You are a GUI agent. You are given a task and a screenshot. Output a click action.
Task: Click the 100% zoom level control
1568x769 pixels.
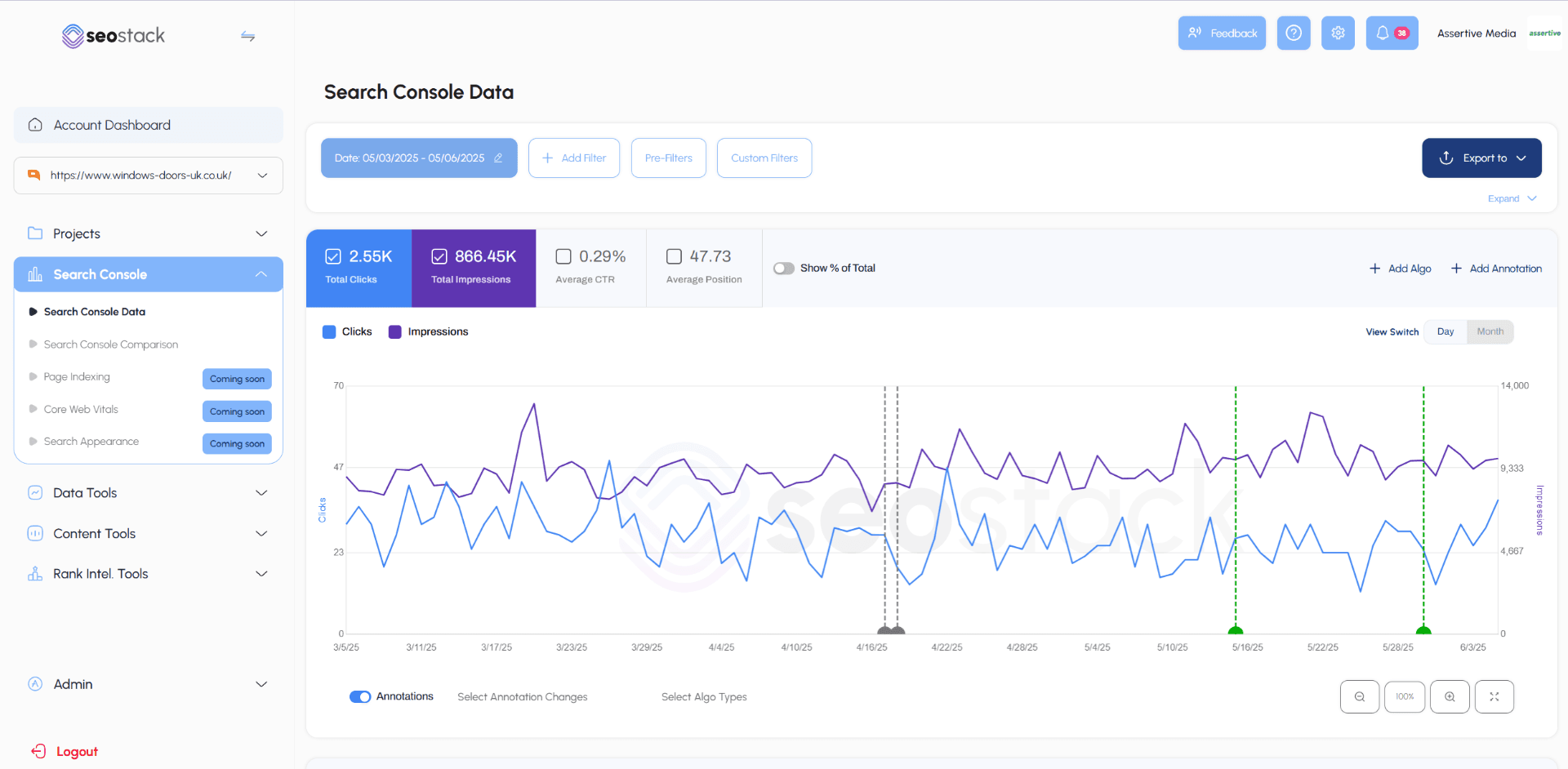pos(1405,696)
